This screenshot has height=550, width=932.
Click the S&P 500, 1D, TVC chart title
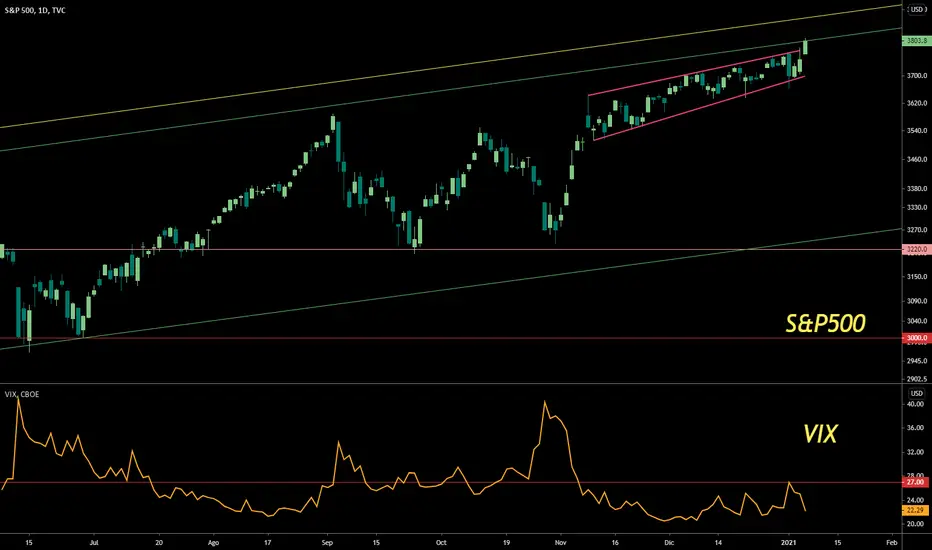pos(35,10)
